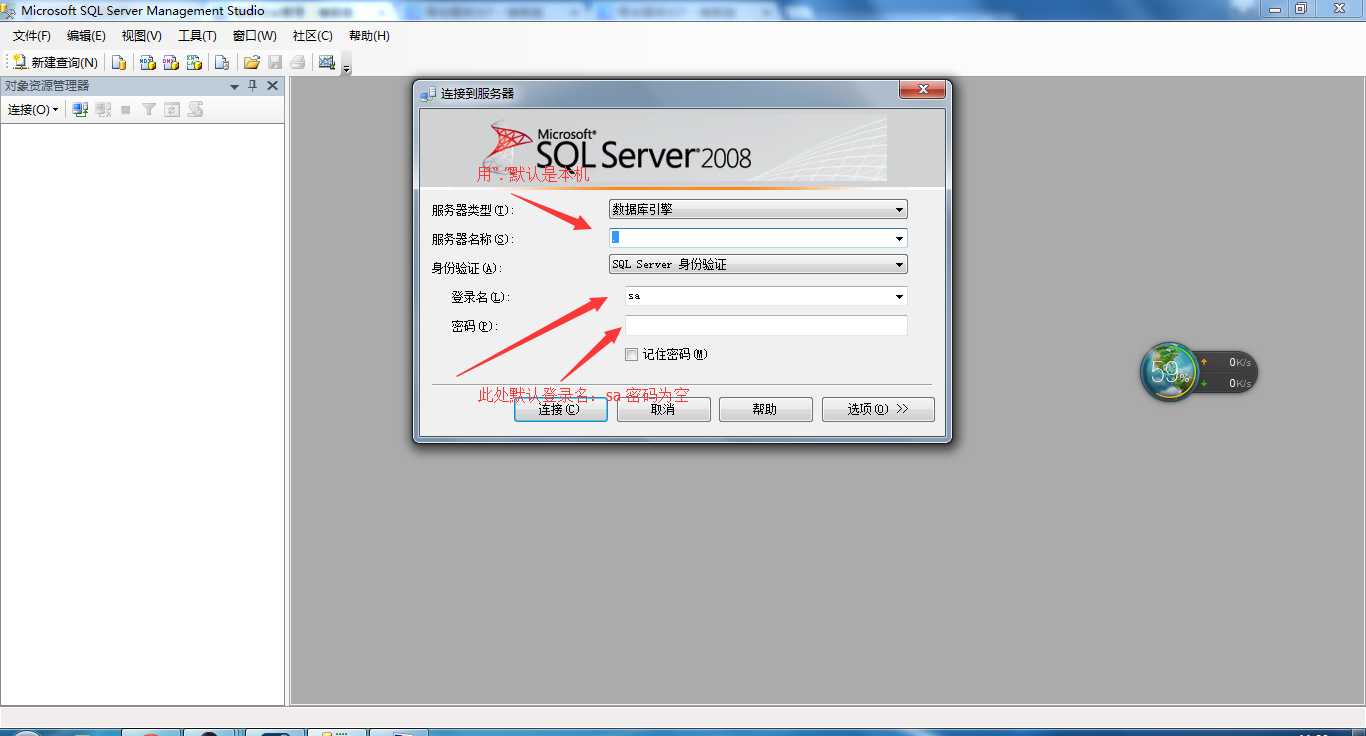This screenshot has height=736, width=1366.
Task: Open the 社区(C) menu
Action: click(313, 35)
